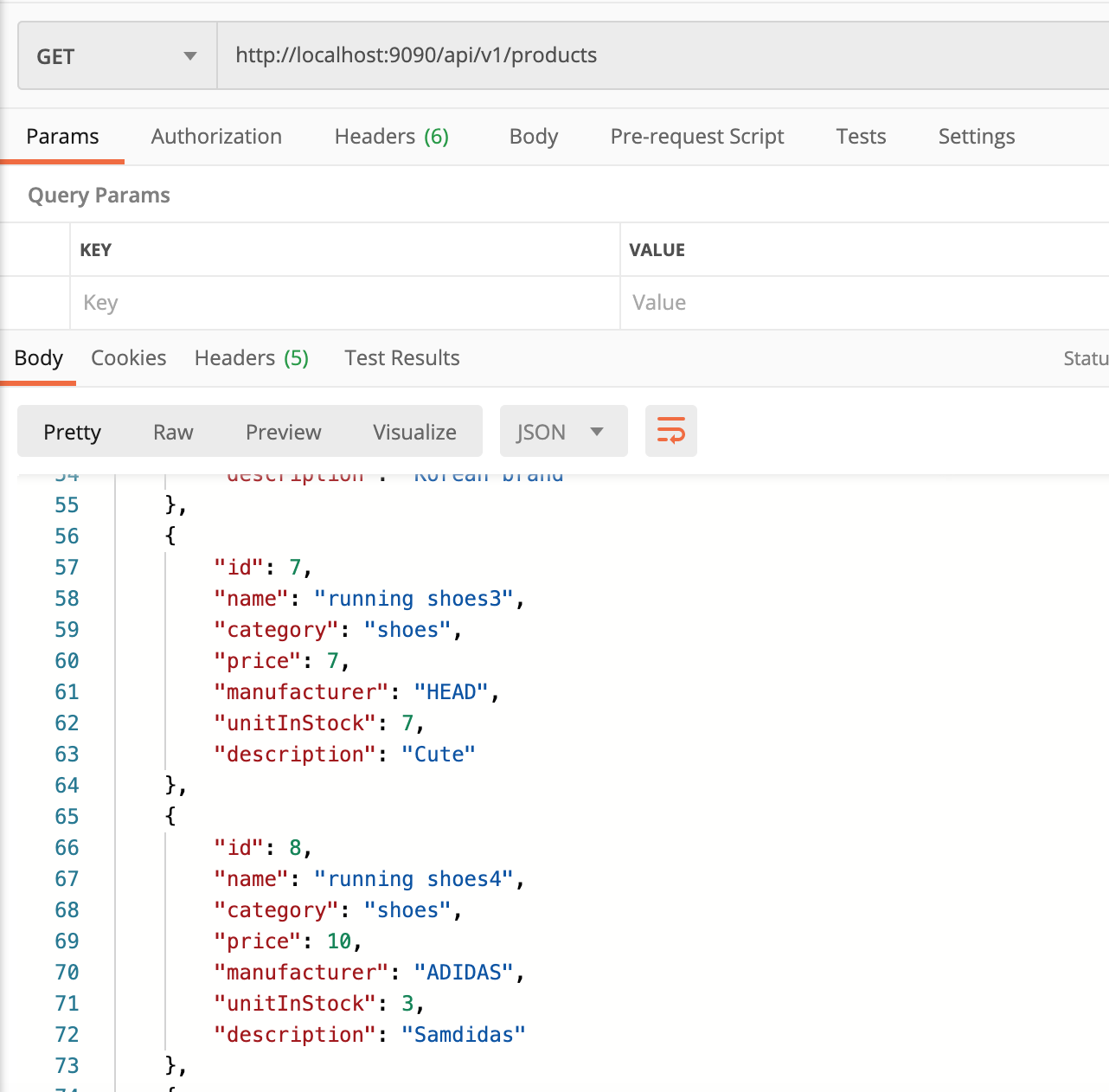This screenshot has width=1109, height=1092.
Task: Click the "unitInStock": 3 line
Action: (319, 1004)
